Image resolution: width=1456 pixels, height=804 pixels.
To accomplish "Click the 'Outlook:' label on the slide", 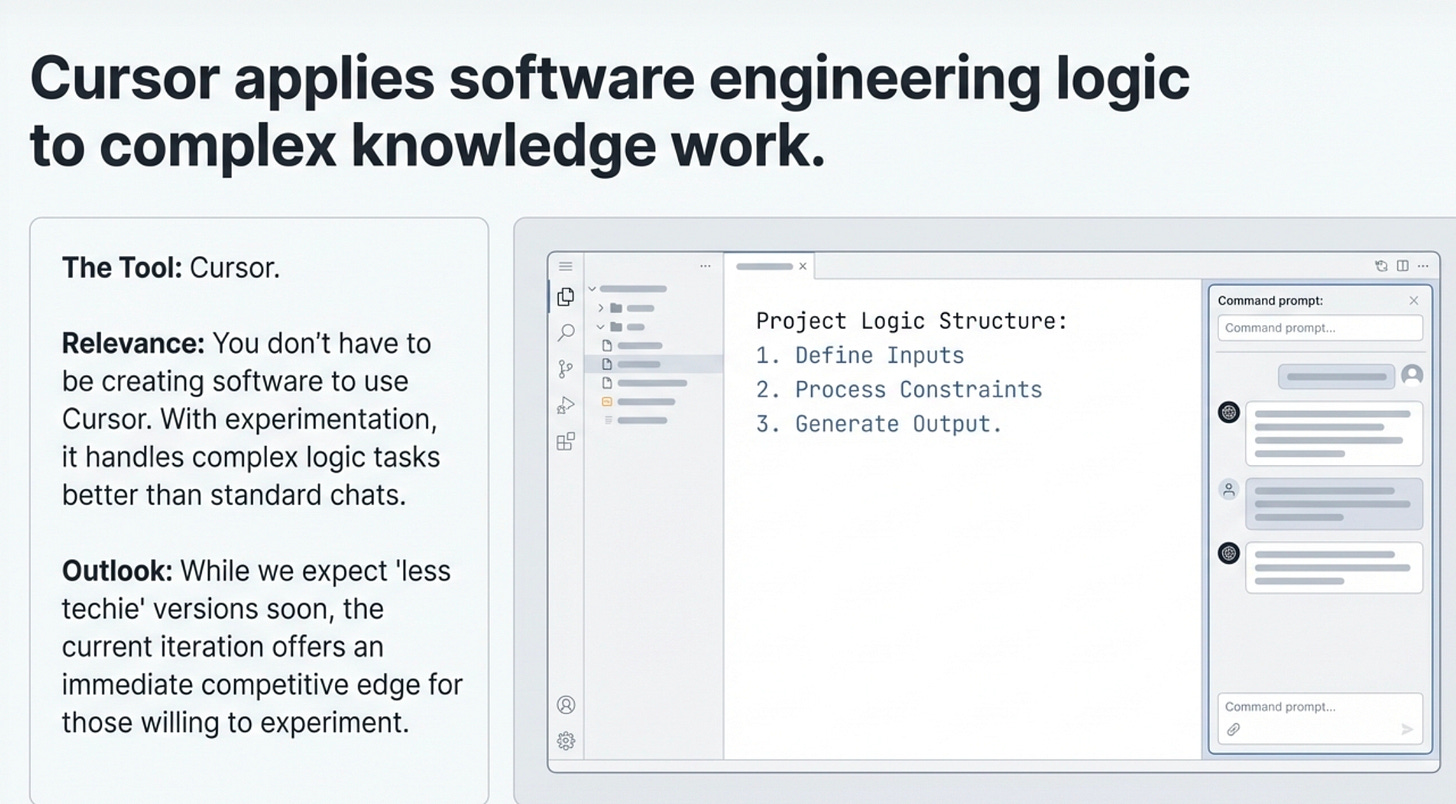I will (117, 571).
